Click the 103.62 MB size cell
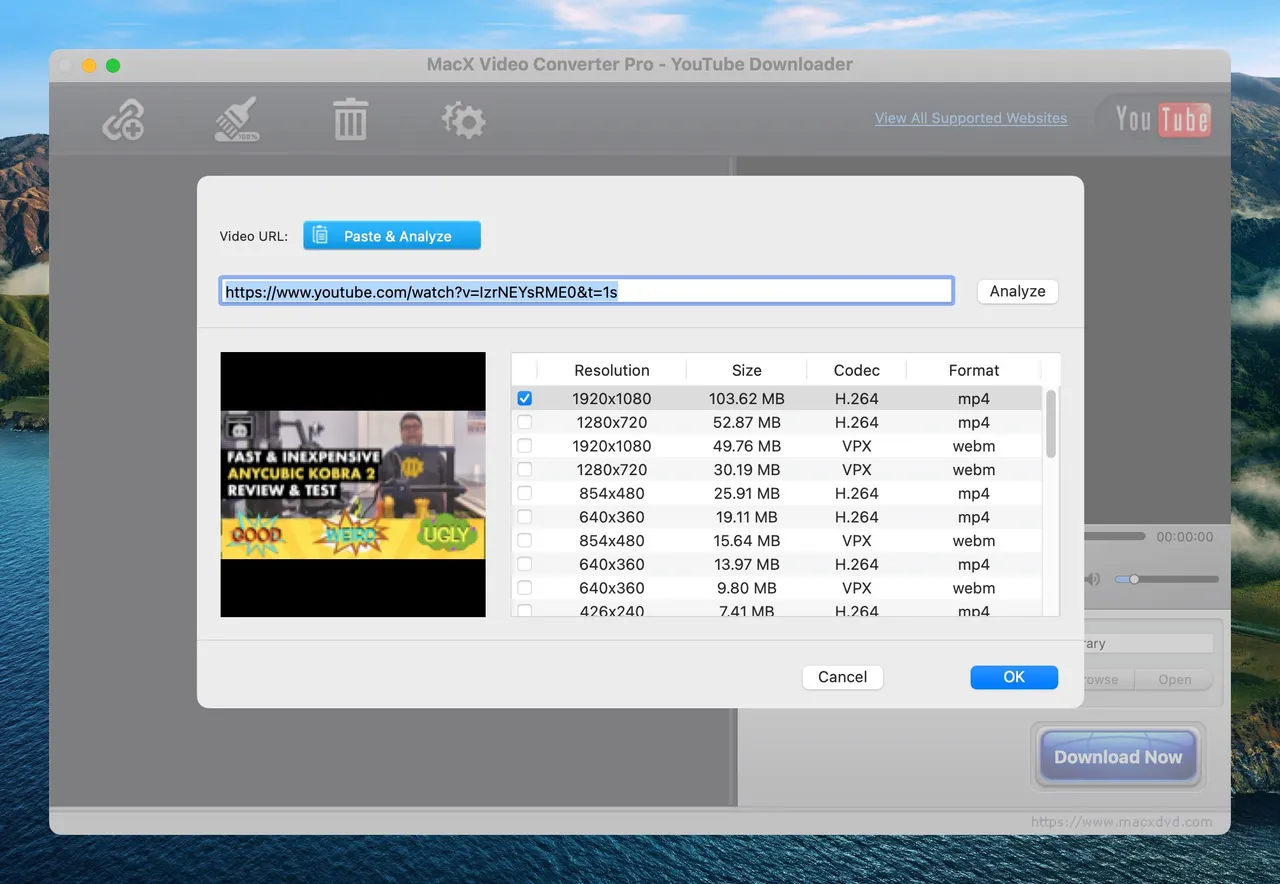 click(746, 398)
